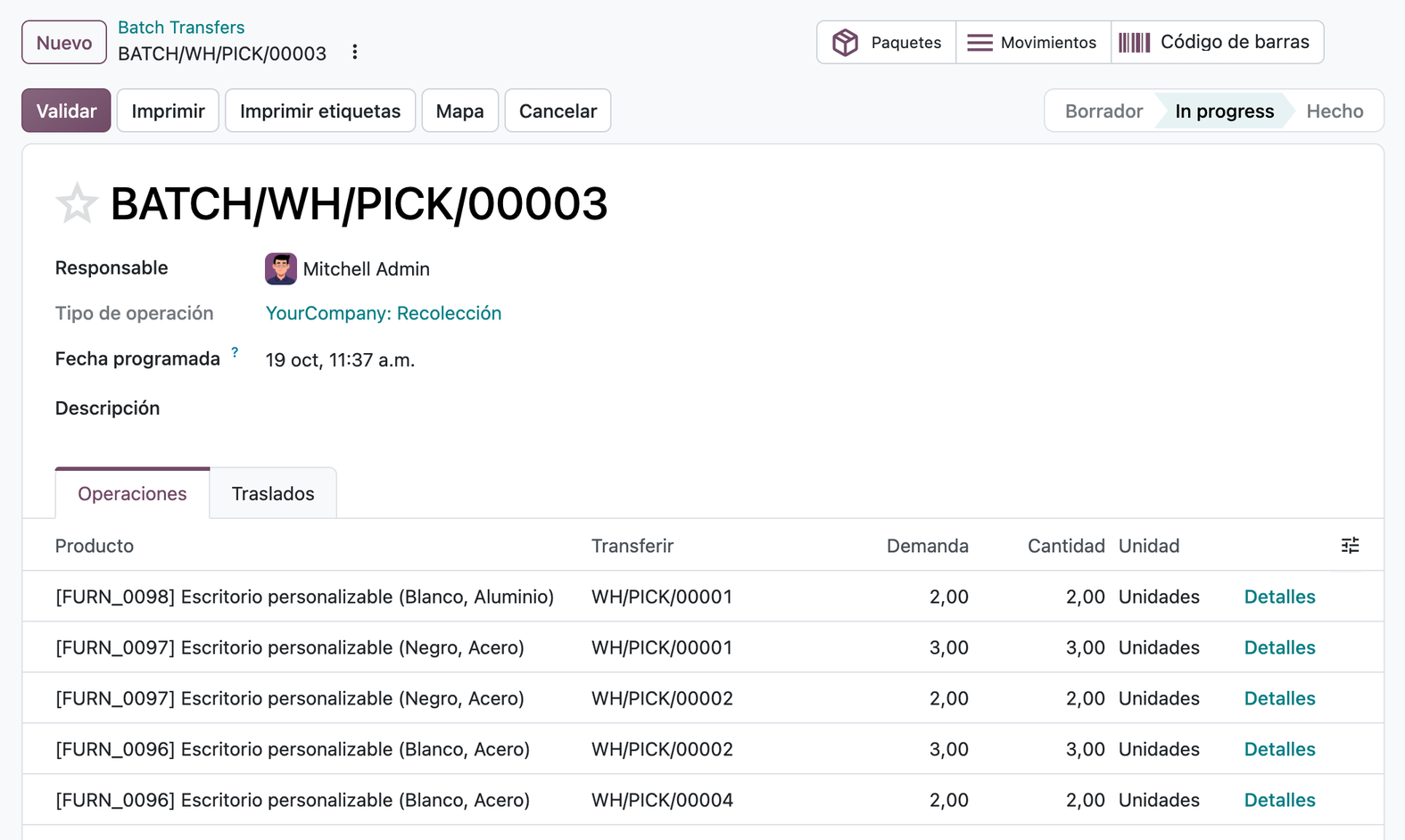The image size is (1405, 840).
Task: Click the FURN_0098 row's WH/PICK/00001 transfer cell
Action: (662, 597)
